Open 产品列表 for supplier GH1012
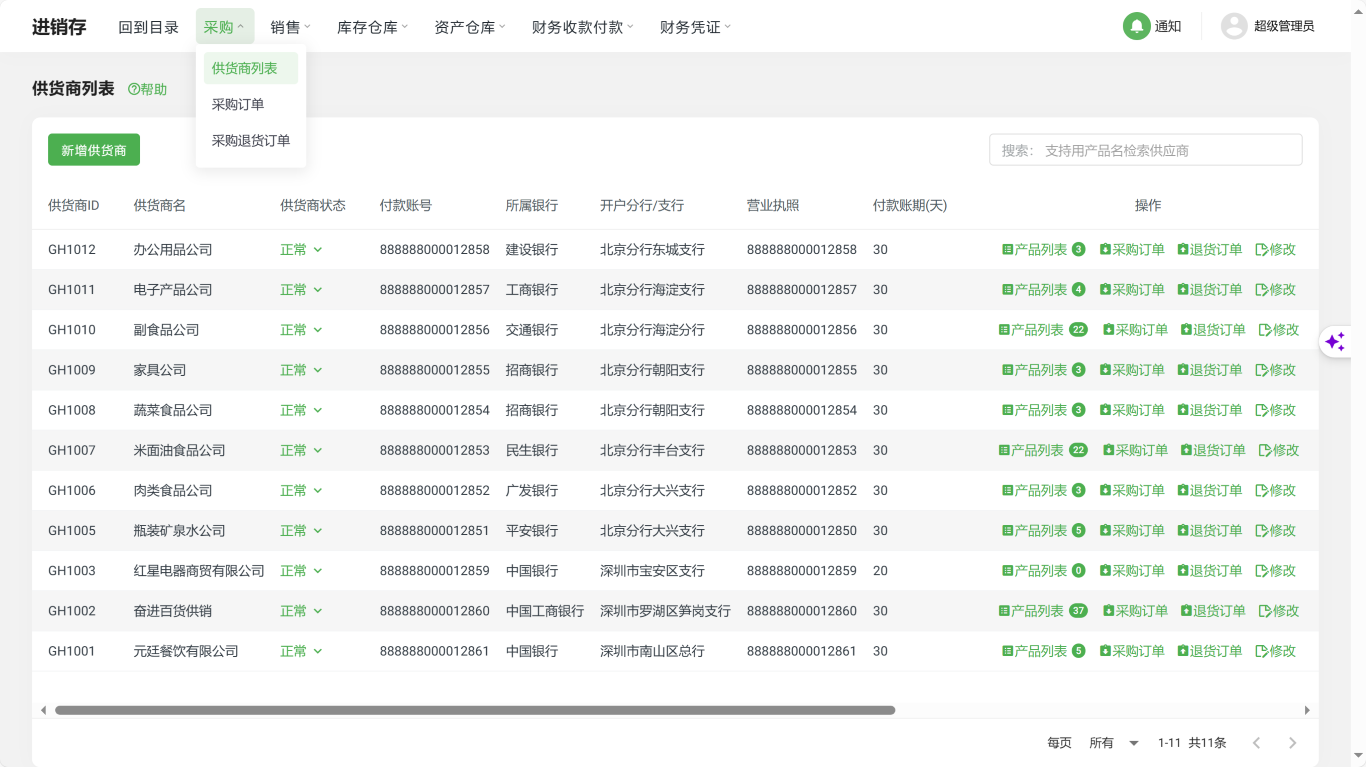This screenshot has width=1366, height=767. click(x=1043, y=249)
